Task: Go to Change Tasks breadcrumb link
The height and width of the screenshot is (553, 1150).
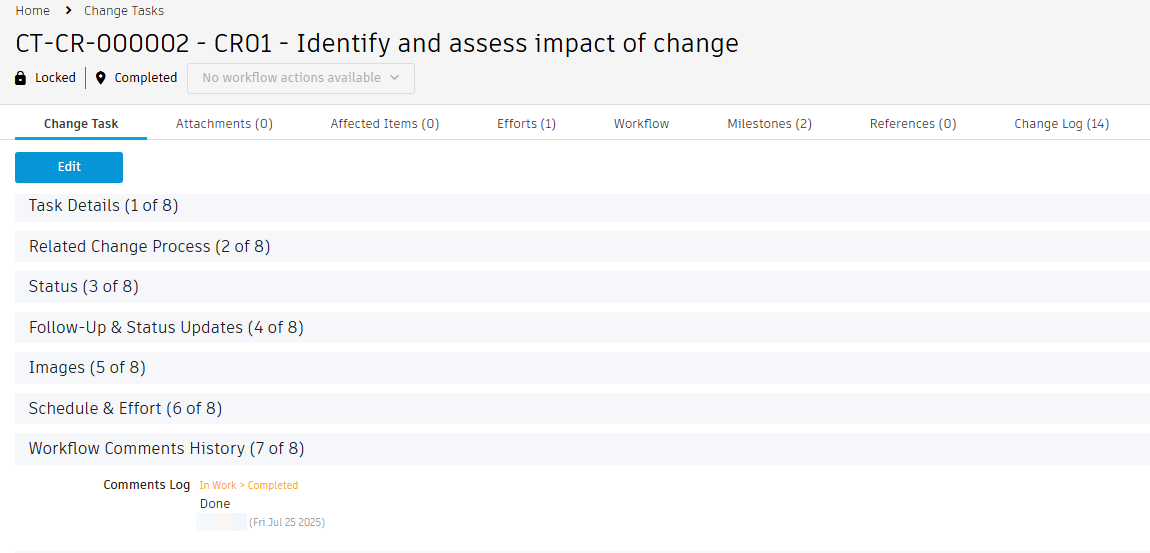Action: [x=124, y=11]
